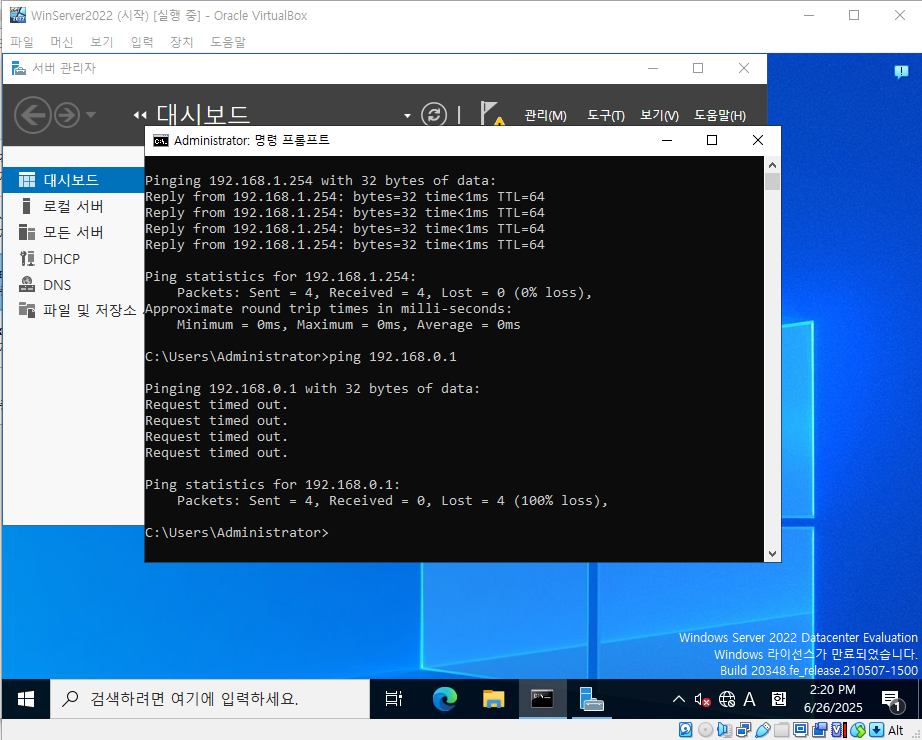Viewport: 922px width, 740px height.
Task: Click the taskbar search box
Action: click(x=210, y=699)
